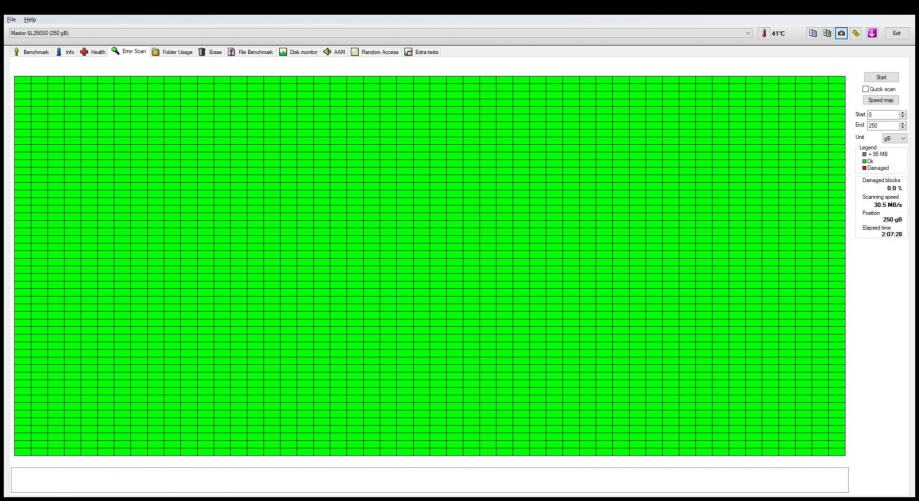Select the Error Scan tab

tap(129, 52)
